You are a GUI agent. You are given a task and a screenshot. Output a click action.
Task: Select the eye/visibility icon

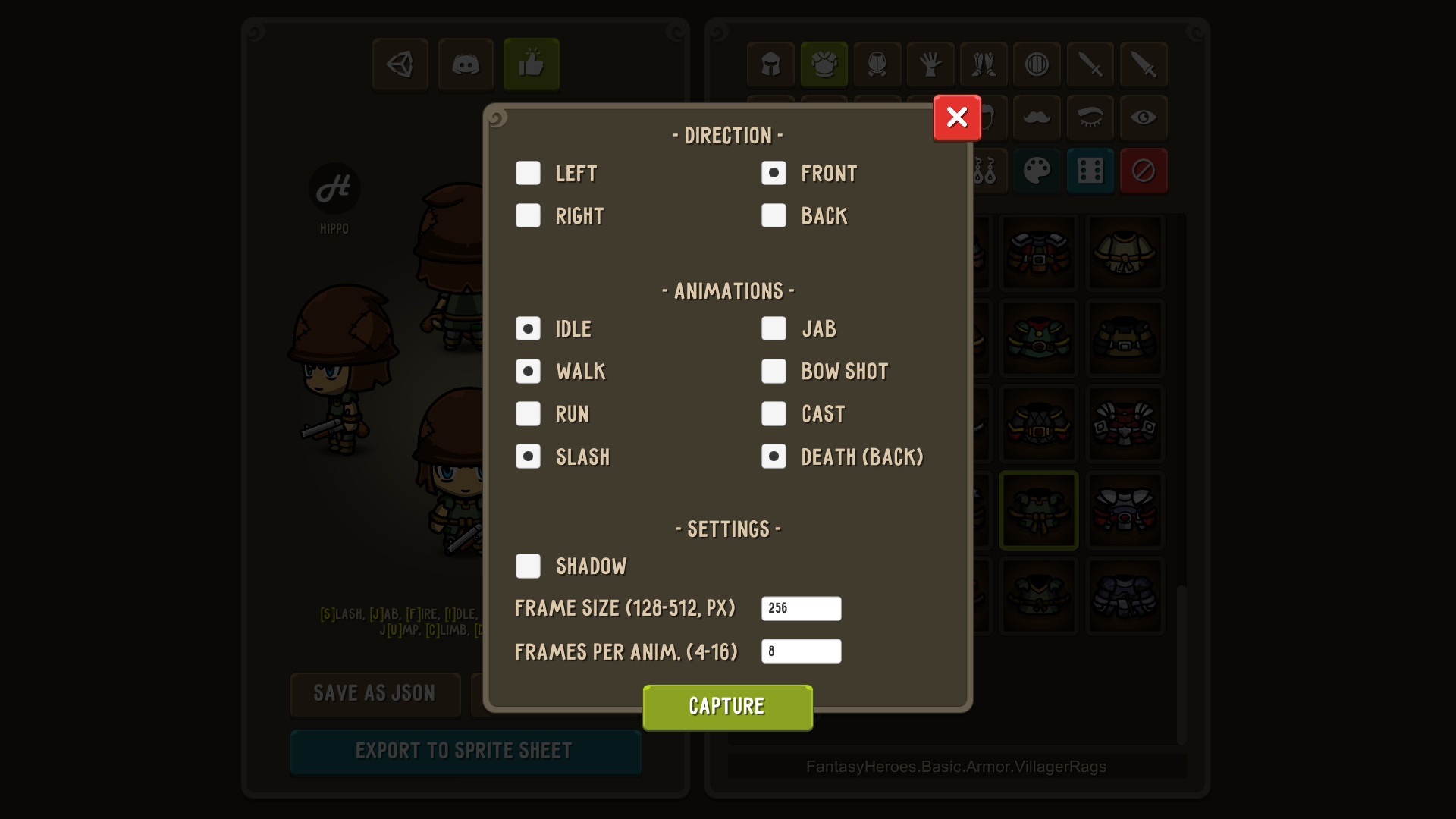click(1143, 117)
